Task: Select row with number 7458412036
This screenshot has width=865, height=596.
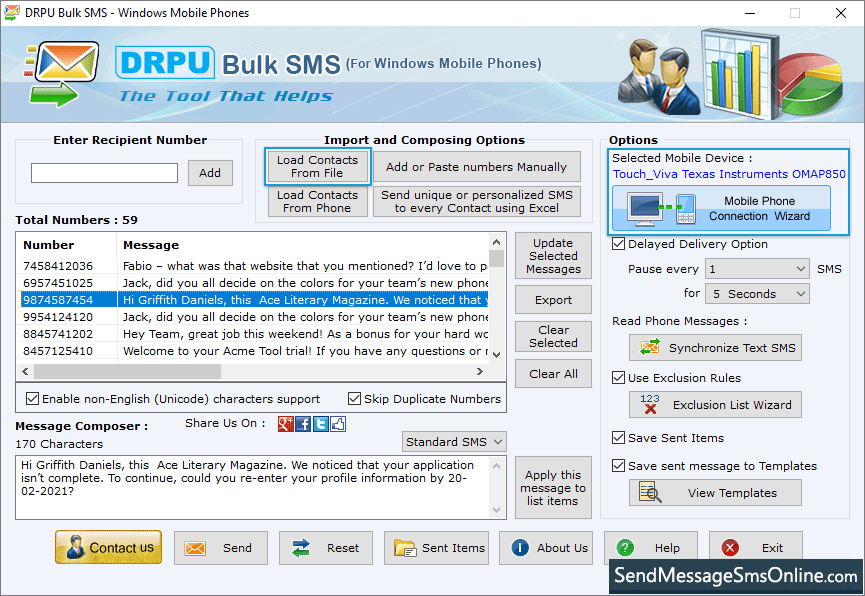Action: [254, 266]
